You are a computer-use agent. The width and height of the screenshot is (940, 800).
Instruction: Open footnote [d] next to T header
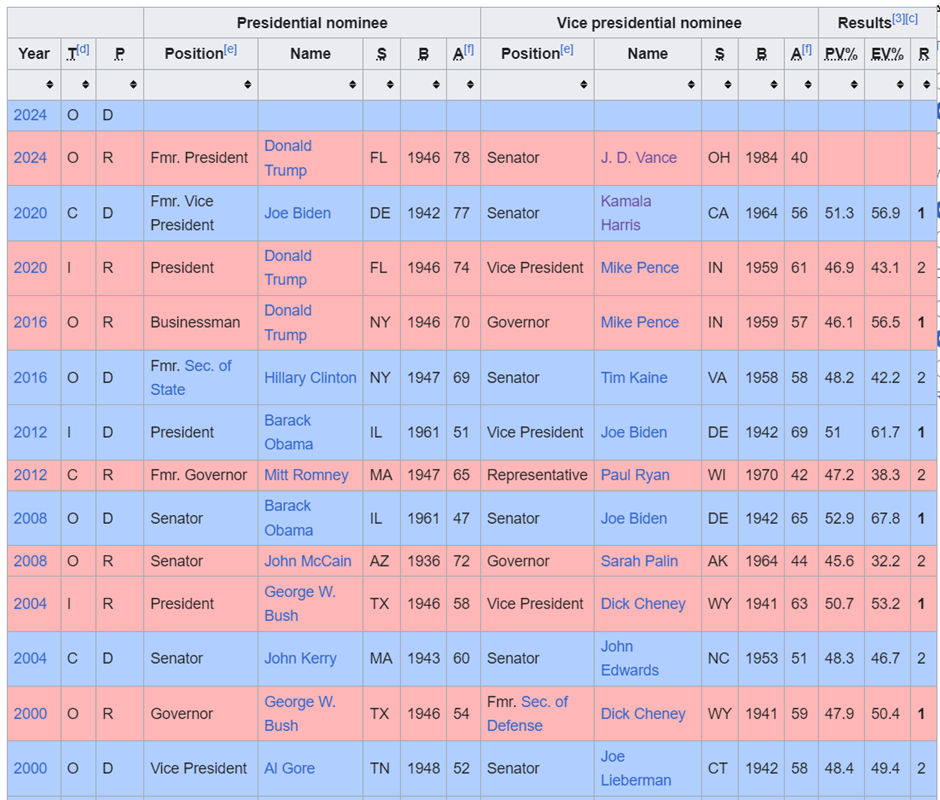coord(83,49)
